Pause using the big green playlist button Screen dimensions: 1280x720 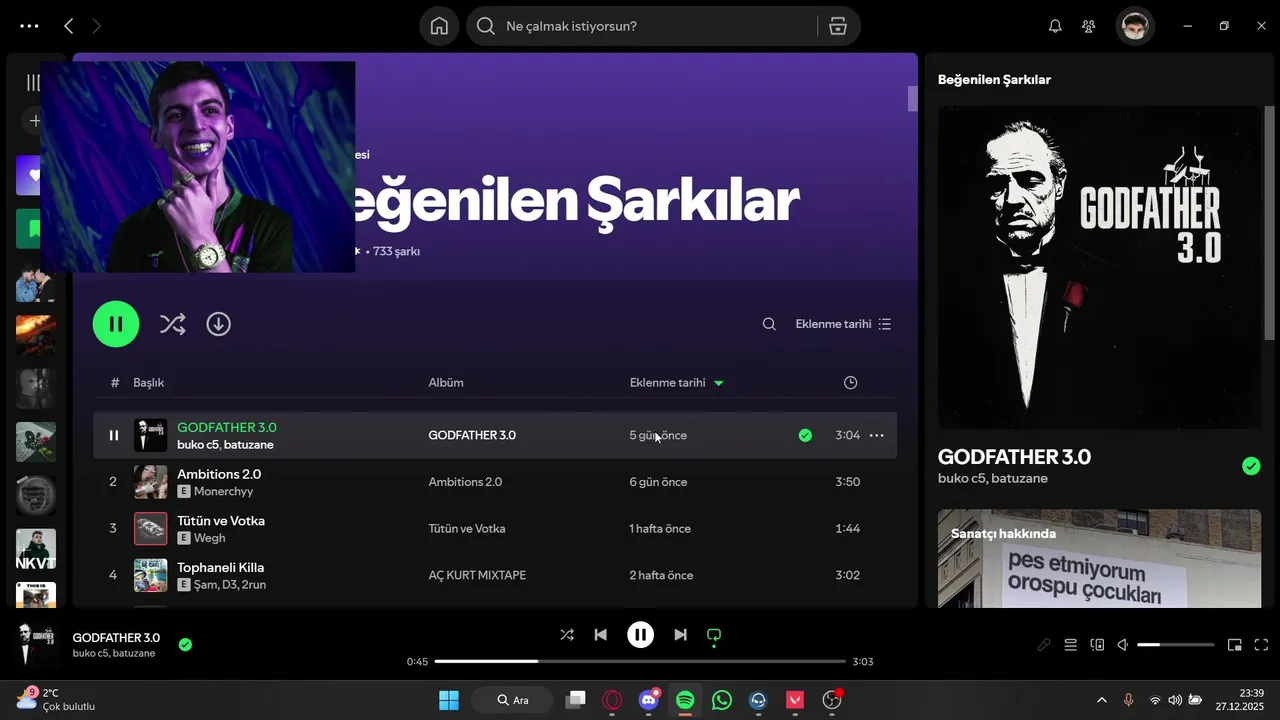pyautogui.click(x=116, y=324)
